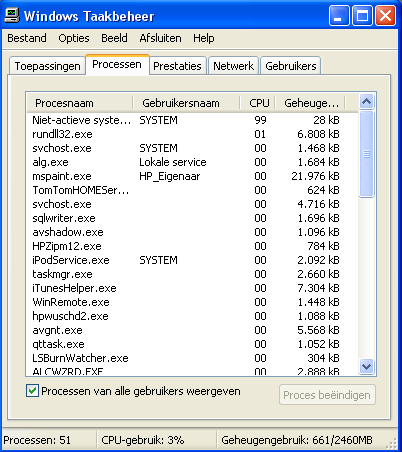Open the Help menu
This screenshot has width=402, height=452.
(x=204, y=38)
